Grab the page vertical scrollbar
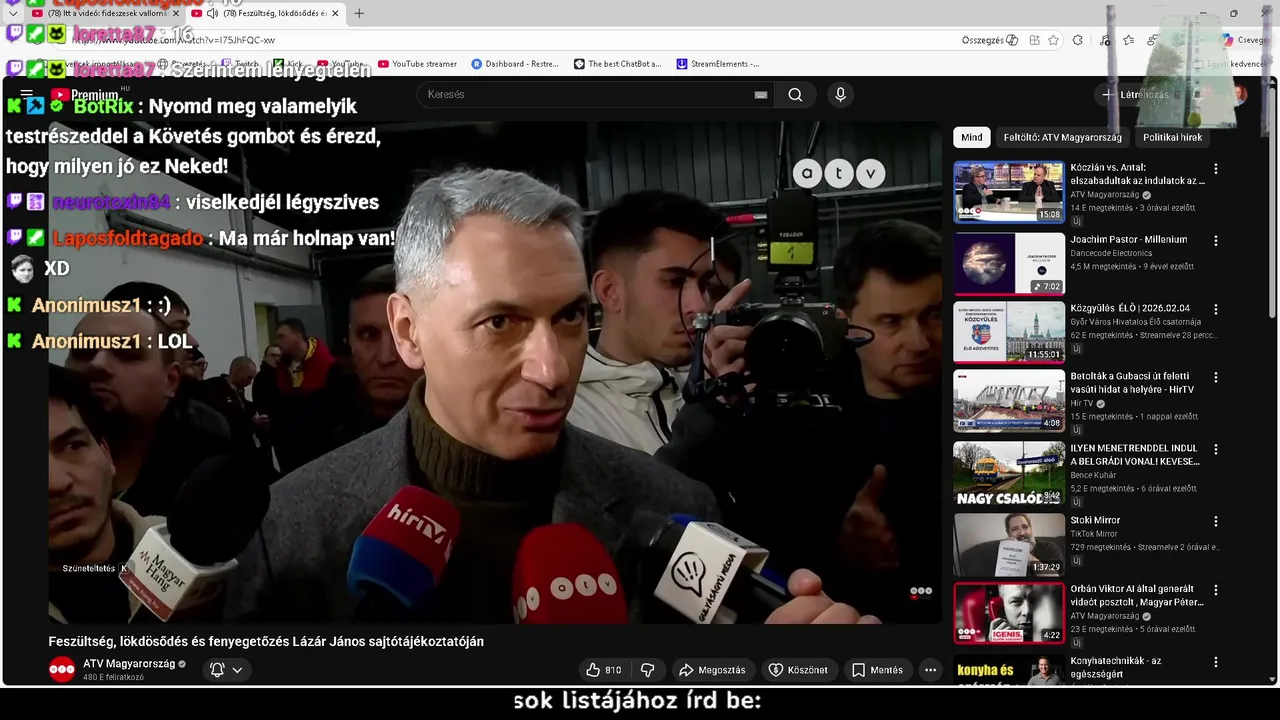Image resolution: width=1280 pixels, height=720 pixels. [x=1273, y=200]
